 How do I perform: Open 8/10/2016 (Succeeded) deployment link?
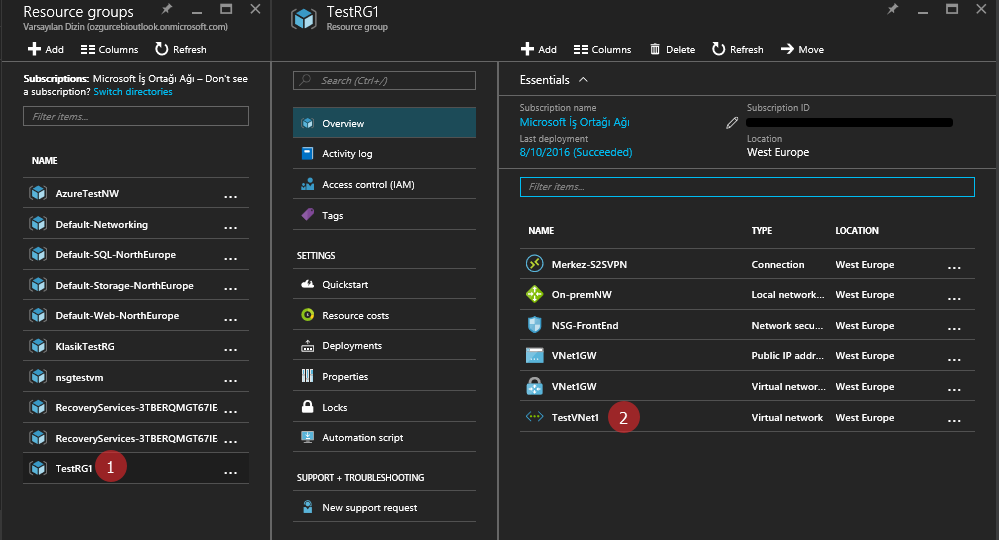click(576, 152)
